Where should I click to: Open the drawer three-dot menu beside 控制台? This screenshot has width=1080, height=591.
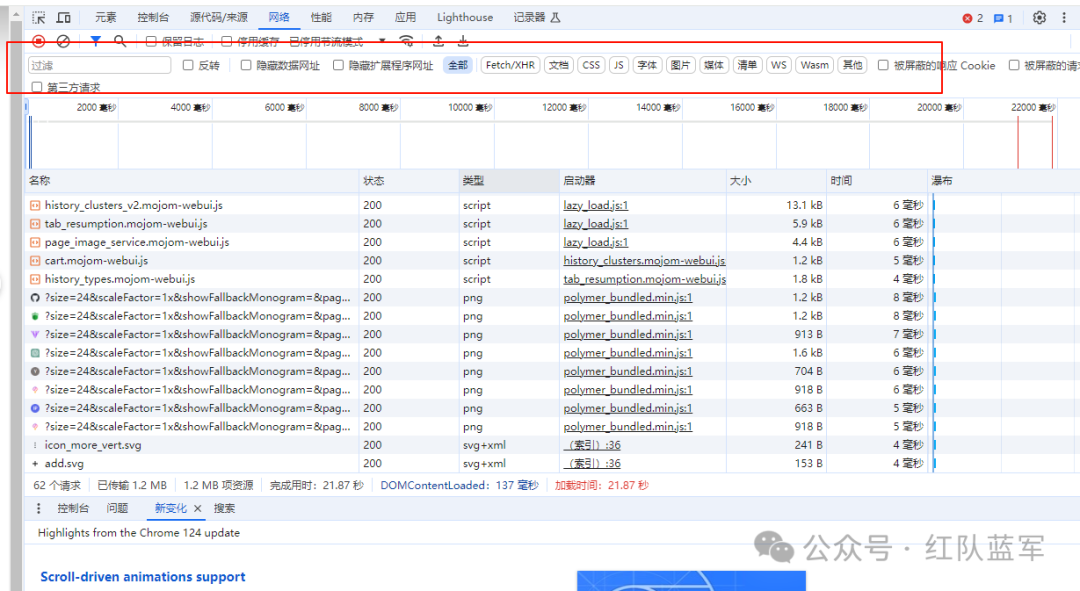coord(39,508)
